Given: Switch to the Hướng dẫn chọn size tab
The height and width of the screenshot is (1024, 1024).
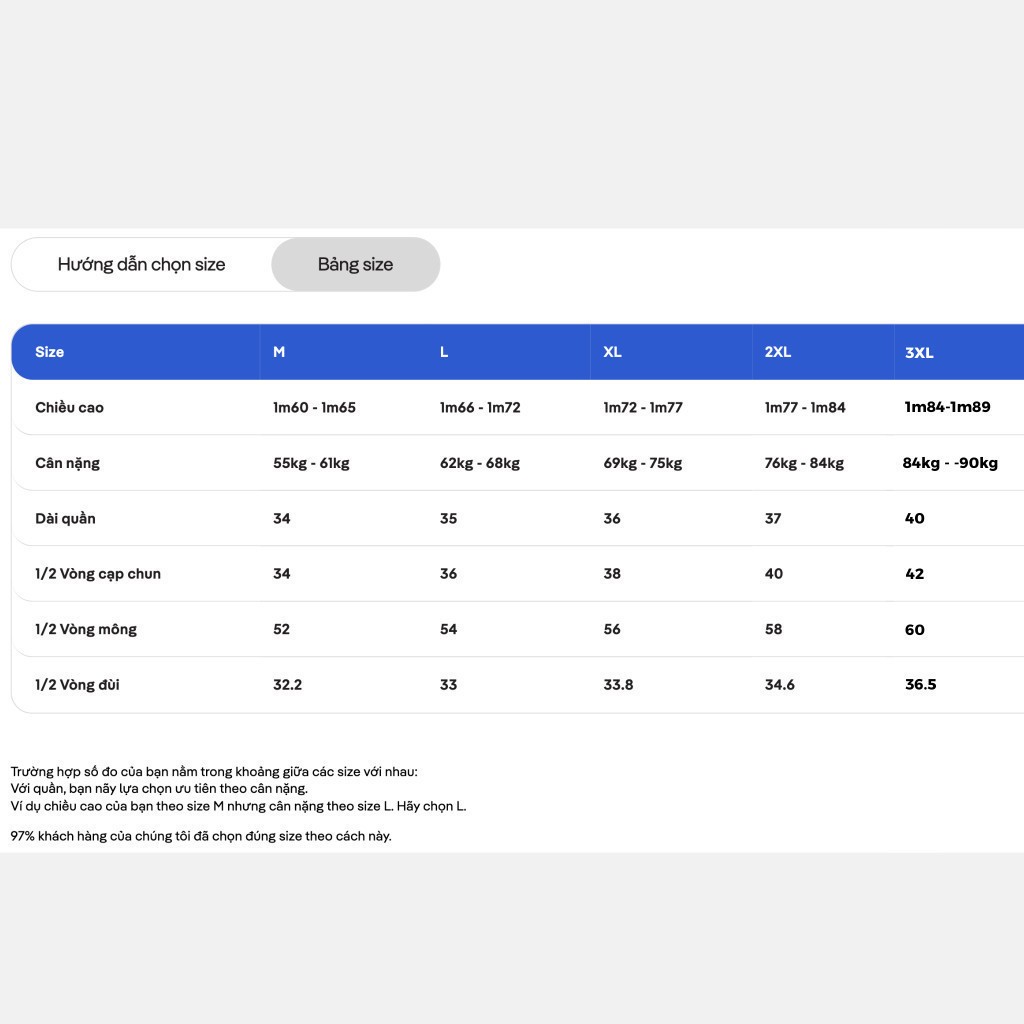Looking at the screenshot, I should [x=141, y=264].
